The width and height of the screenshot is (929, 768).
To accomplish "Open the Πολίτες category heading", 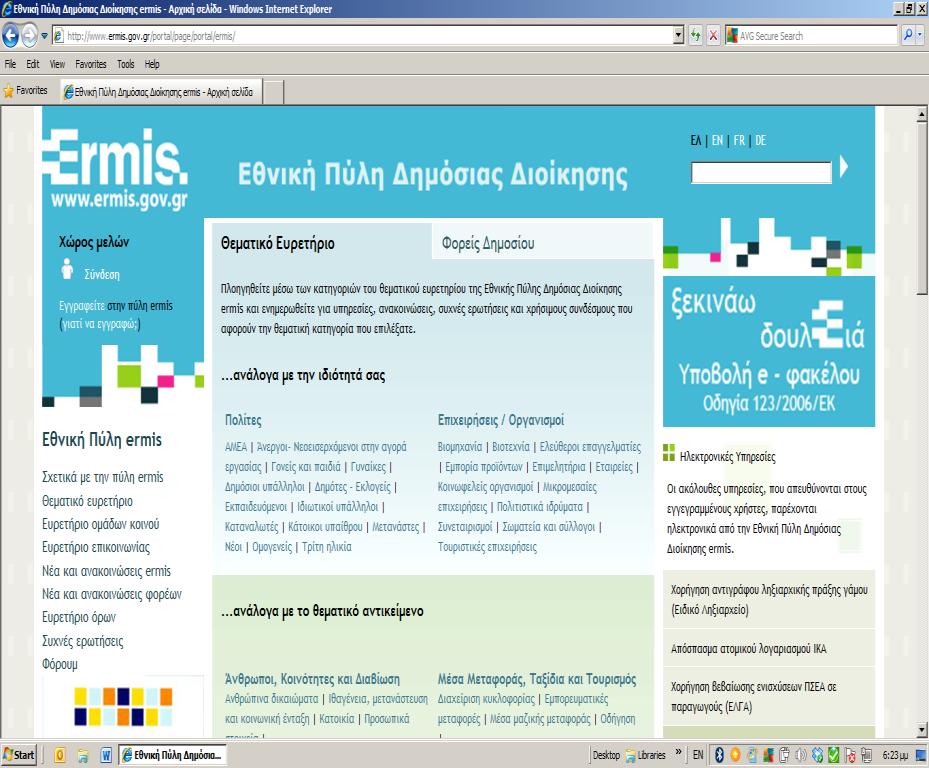I will click(x=243, y=420).
